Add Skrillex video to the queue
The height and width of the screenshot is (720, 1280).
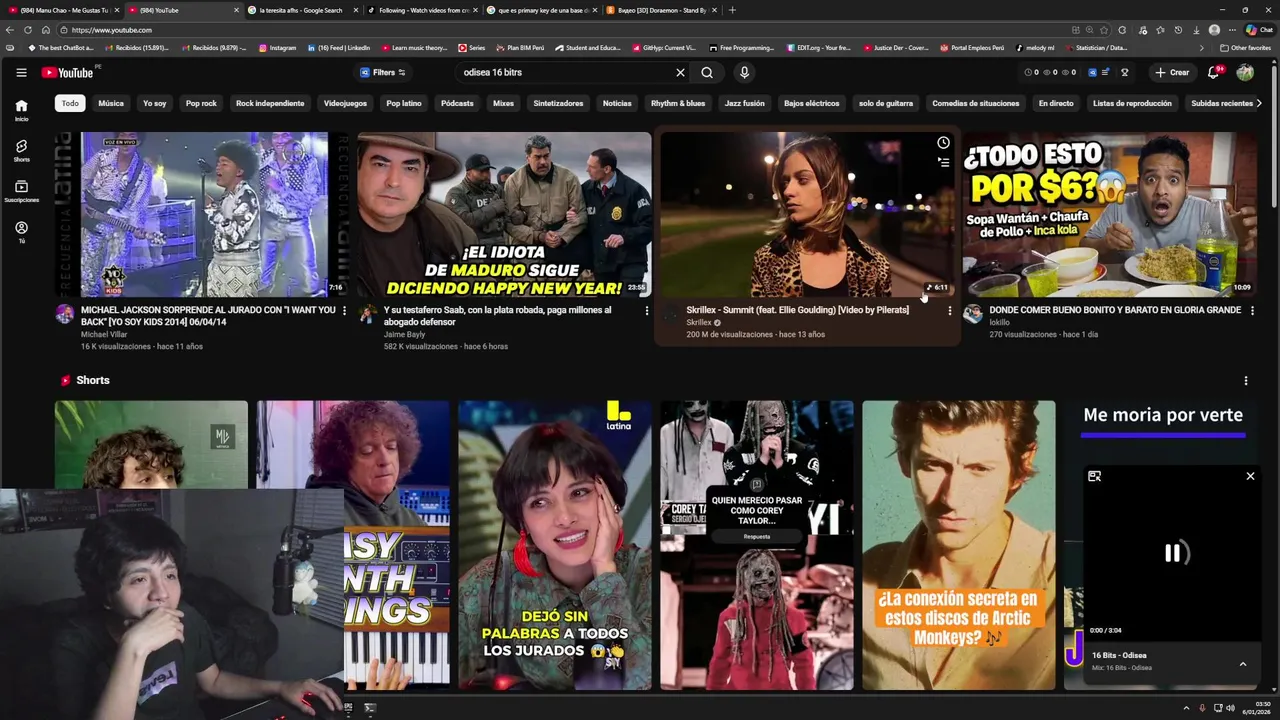coord(943,162)
